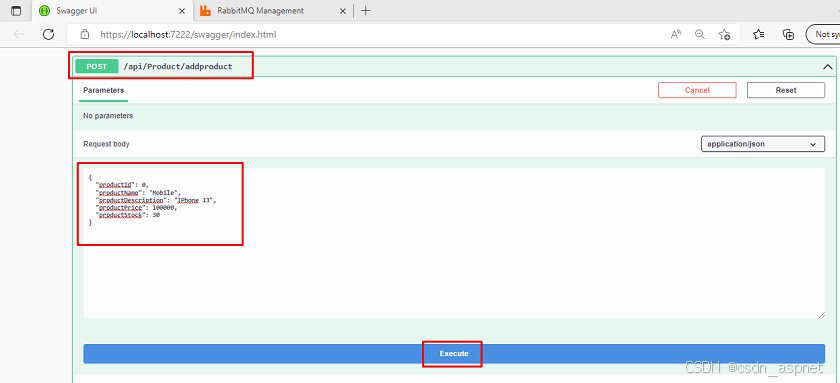This screenshot has height=383, width=840.
Task: Click the productId line in JSON
Action: [122, 185]
